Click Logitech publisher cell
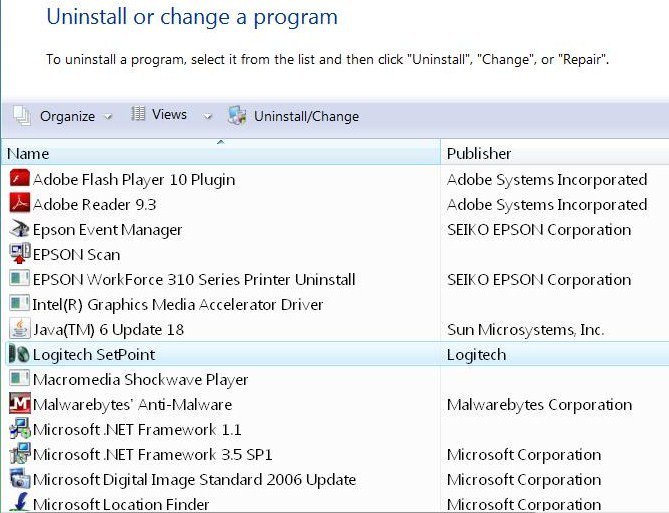Screen dimensions: 669x513 tap(476, 355)
